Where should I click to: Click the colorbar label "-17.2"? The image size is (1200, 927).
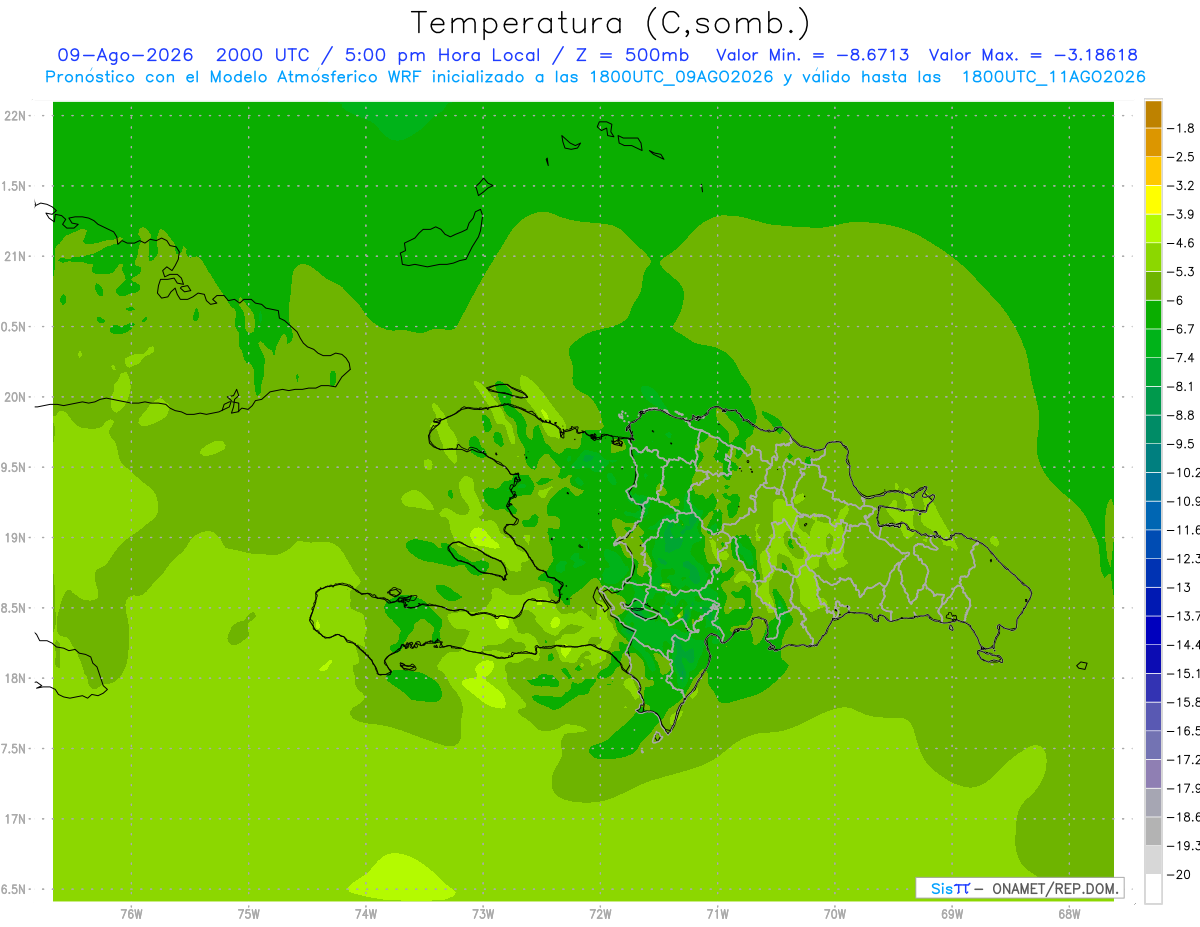coord(1184,759)
